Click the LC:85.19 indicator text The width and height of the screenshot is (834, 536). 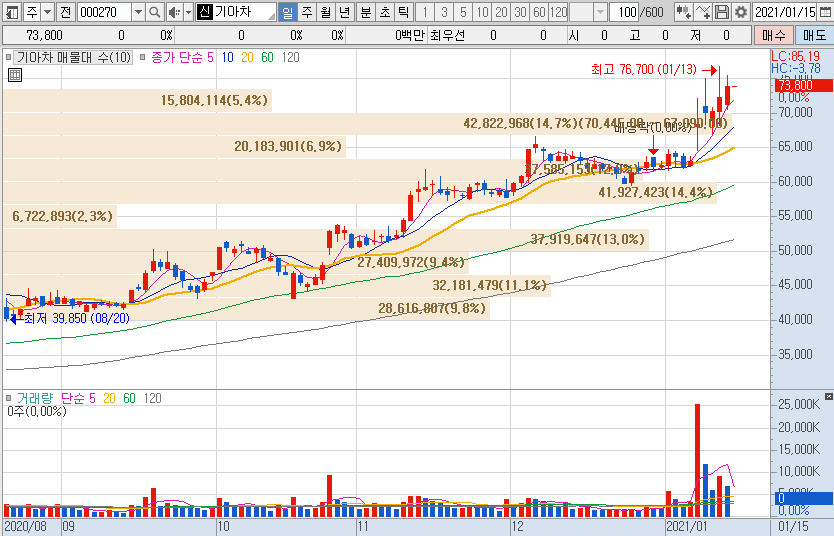tap(796, 56)
